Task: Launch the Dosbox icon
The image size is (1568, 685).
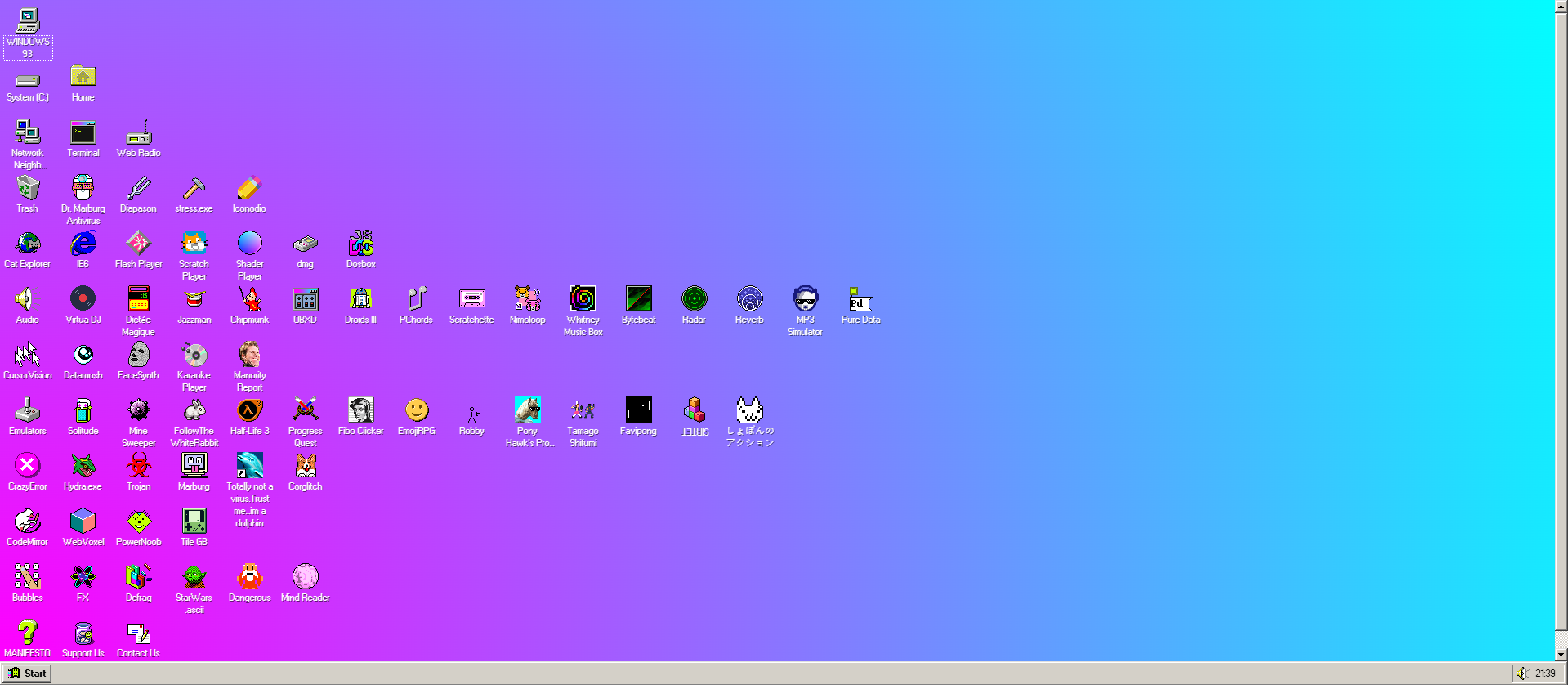Action: (x=360, y=244)
